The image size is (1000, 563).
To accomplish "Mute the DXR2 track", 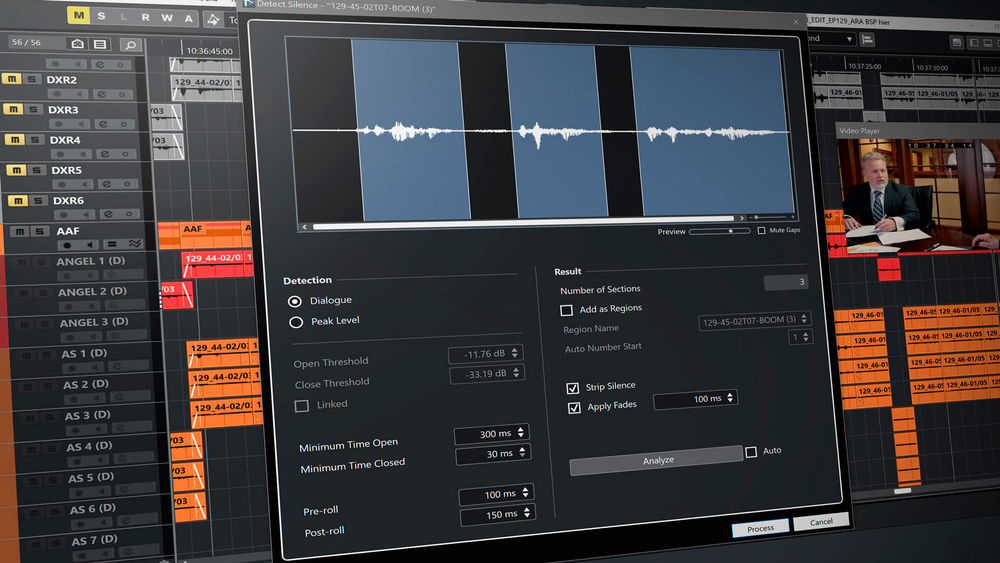I will (12, 79).
